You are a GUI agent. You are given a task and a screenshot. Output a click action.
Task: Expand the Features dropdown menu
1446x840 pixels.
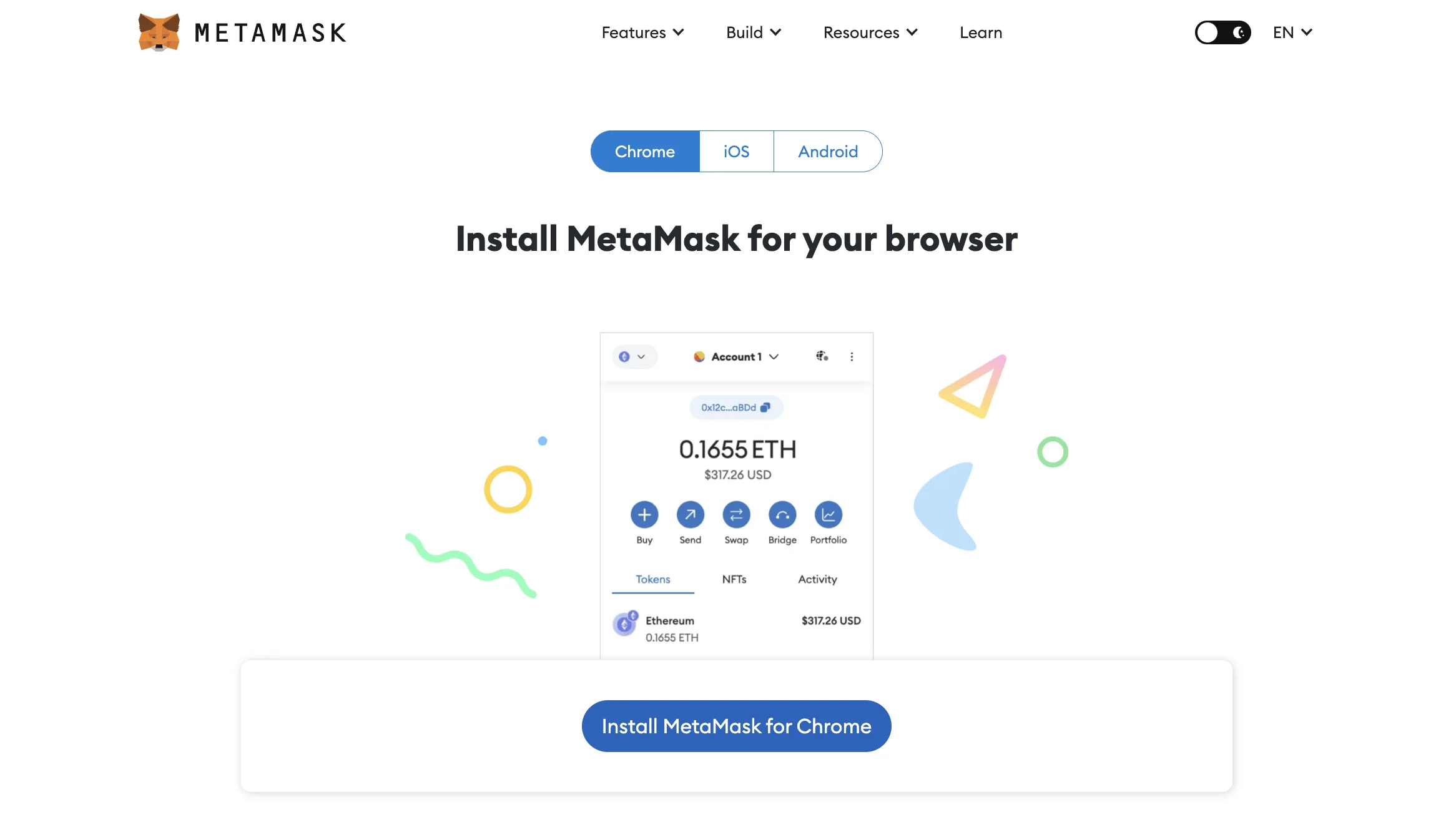click(x=641, y=32)
